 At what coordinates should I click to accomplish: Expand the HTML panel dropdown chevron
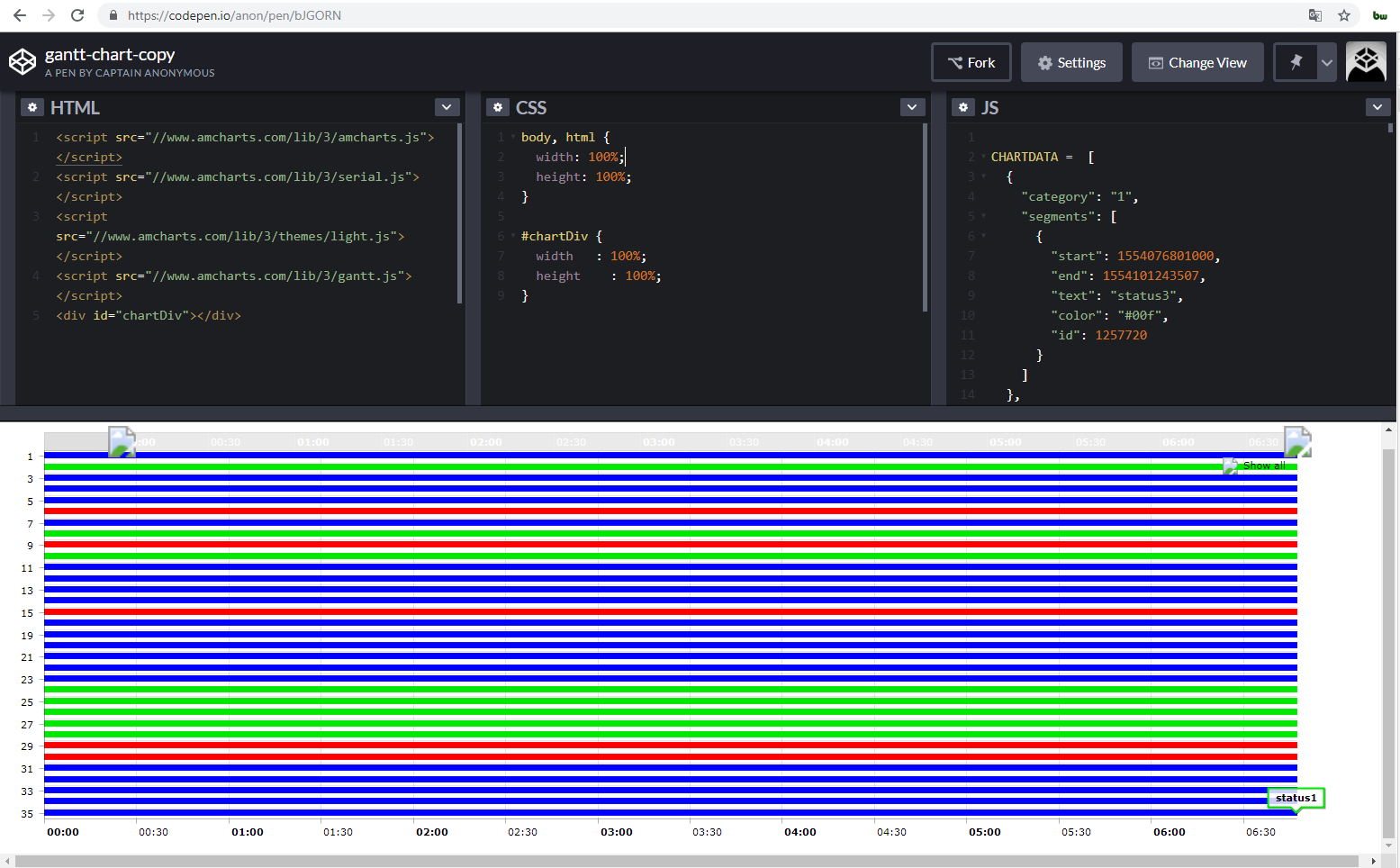pyautogui.click(x=447, y=107)
